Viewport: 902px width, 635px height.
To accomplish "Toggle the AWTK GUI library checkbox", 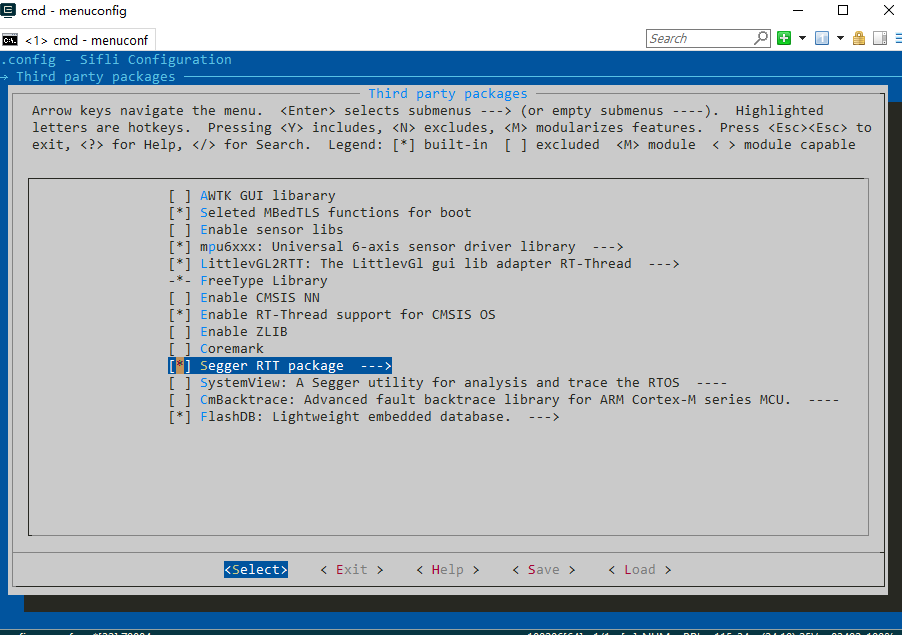I will (180, 196).
